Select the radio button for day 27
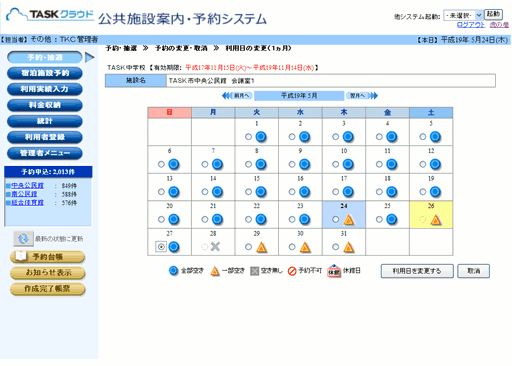The height and width of the screenshot is (366, 512). click(x=161, y=247)
